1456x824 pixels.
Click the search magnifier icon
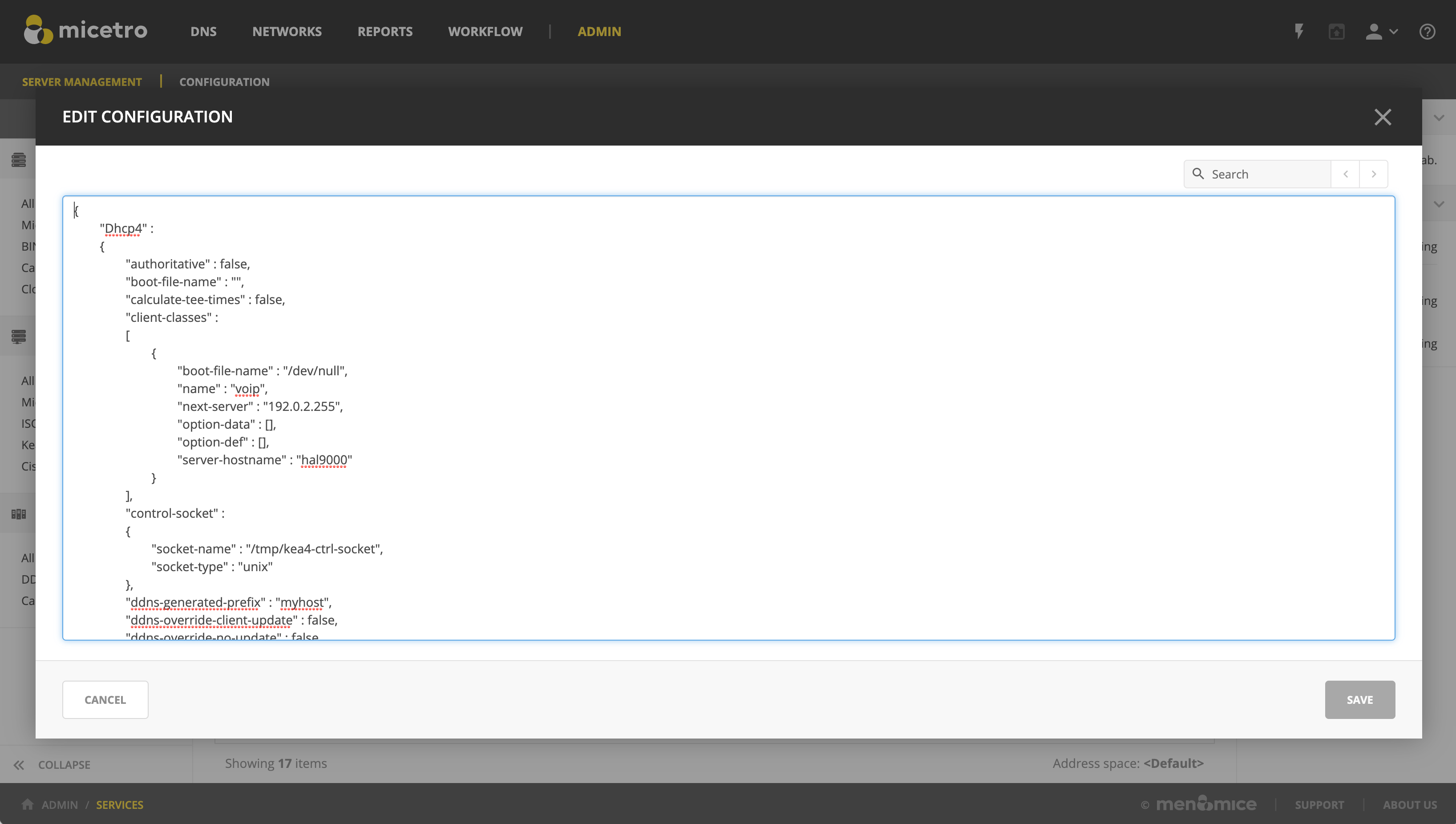pyautogui.click(x=1198, y=174)
